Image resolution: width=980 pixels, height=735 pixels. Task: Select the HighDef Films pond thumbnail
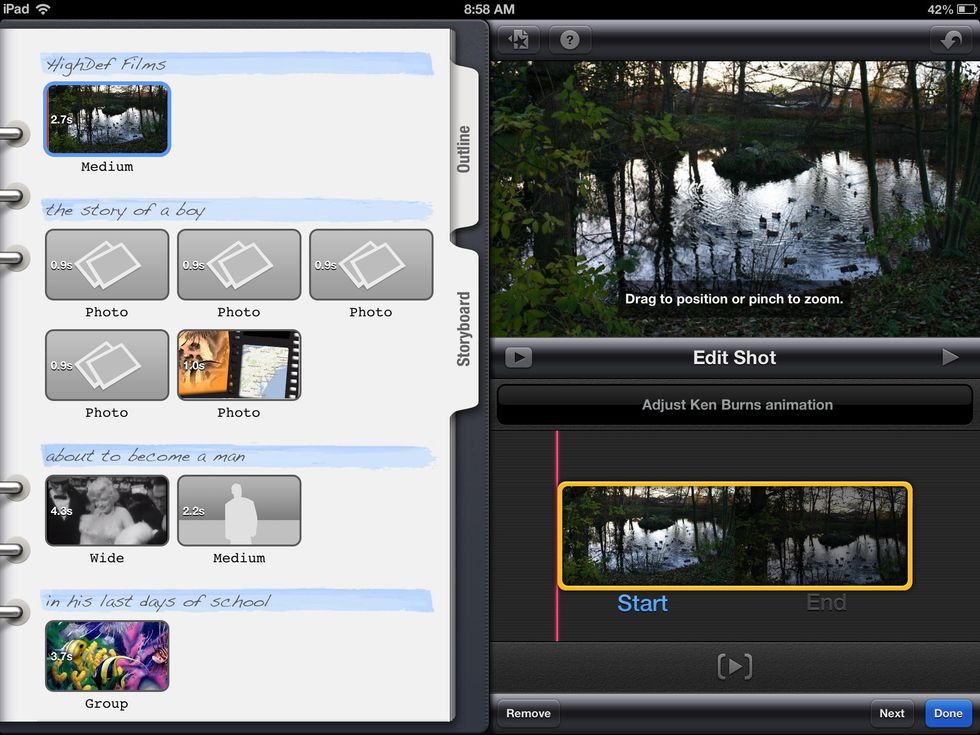tap(107, 119)
